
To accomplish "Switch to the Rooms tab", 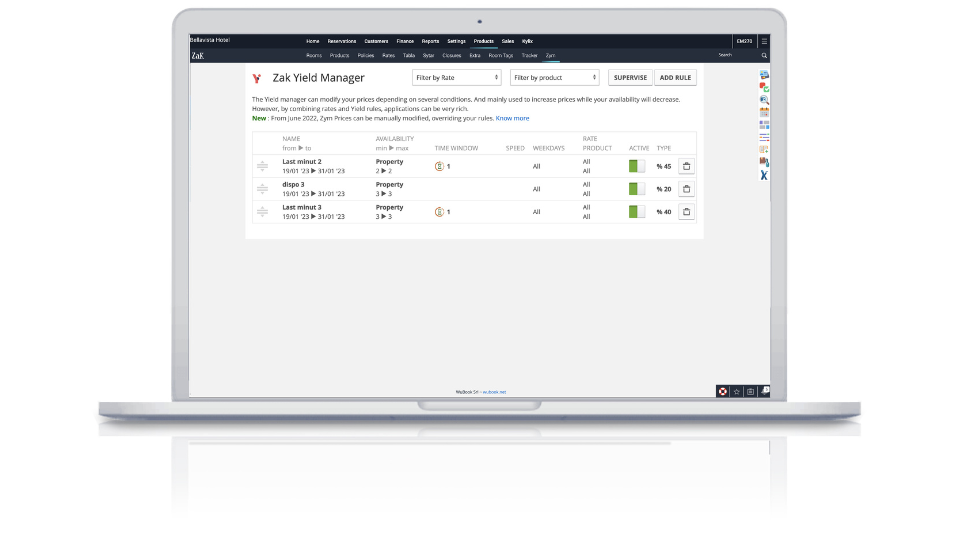I will (314, 56).
